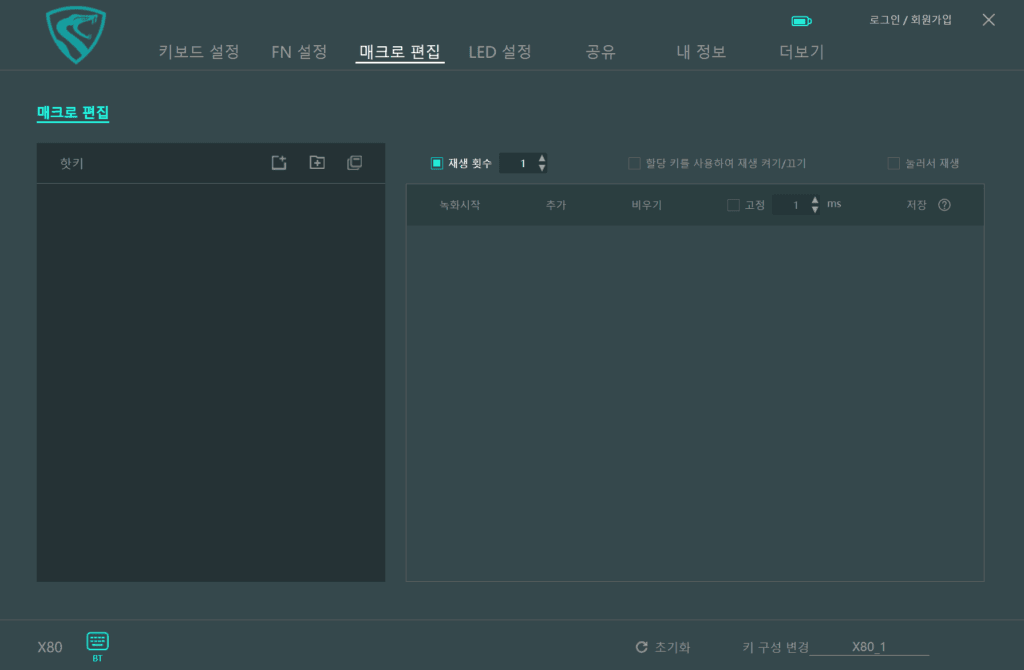Increase 재생 횟수 count with up arrow
The image size is (1024, 670).
[x=542, y=158]
